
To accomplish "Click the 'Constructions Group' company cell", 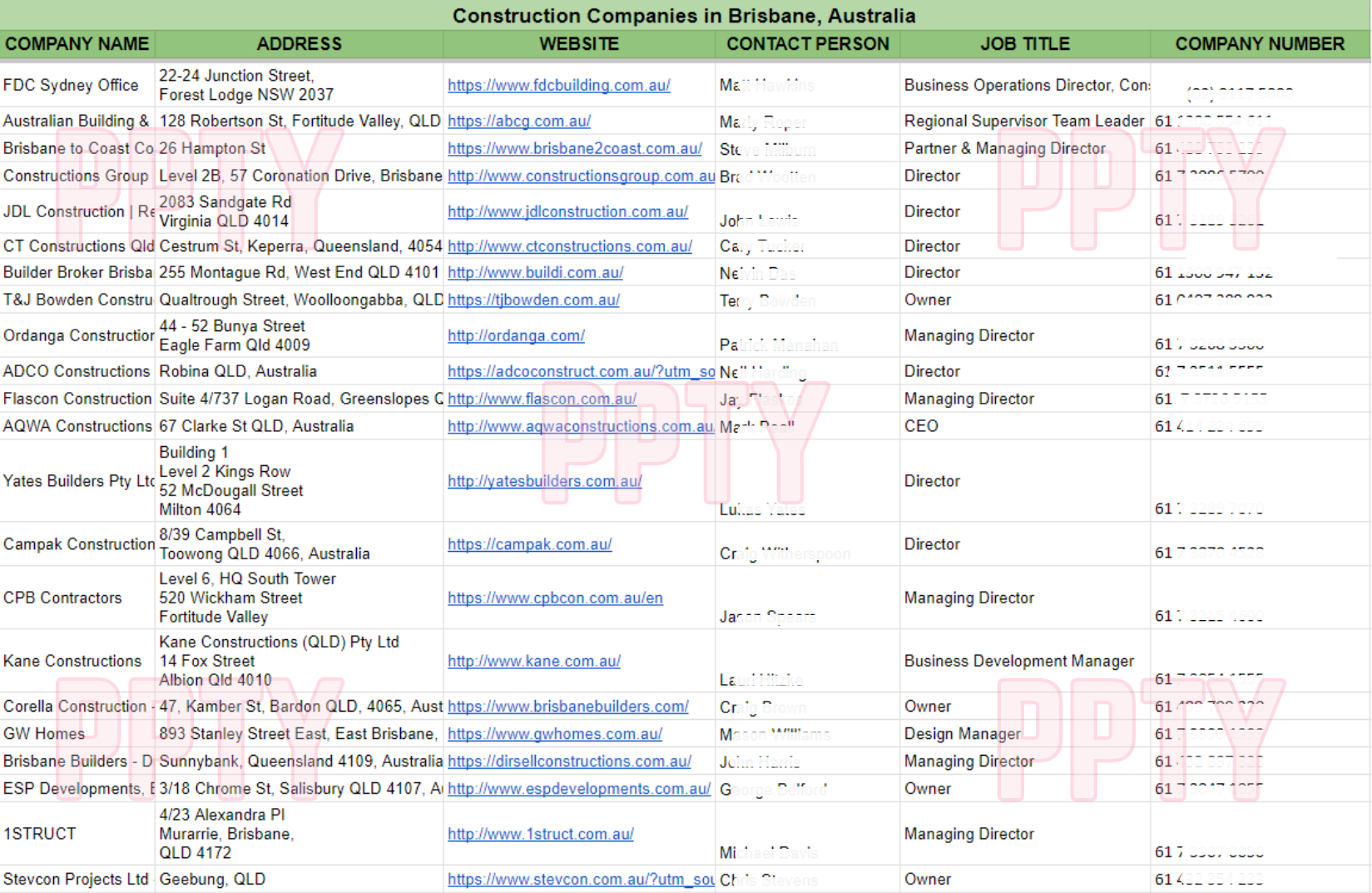I will click(77, 176).
